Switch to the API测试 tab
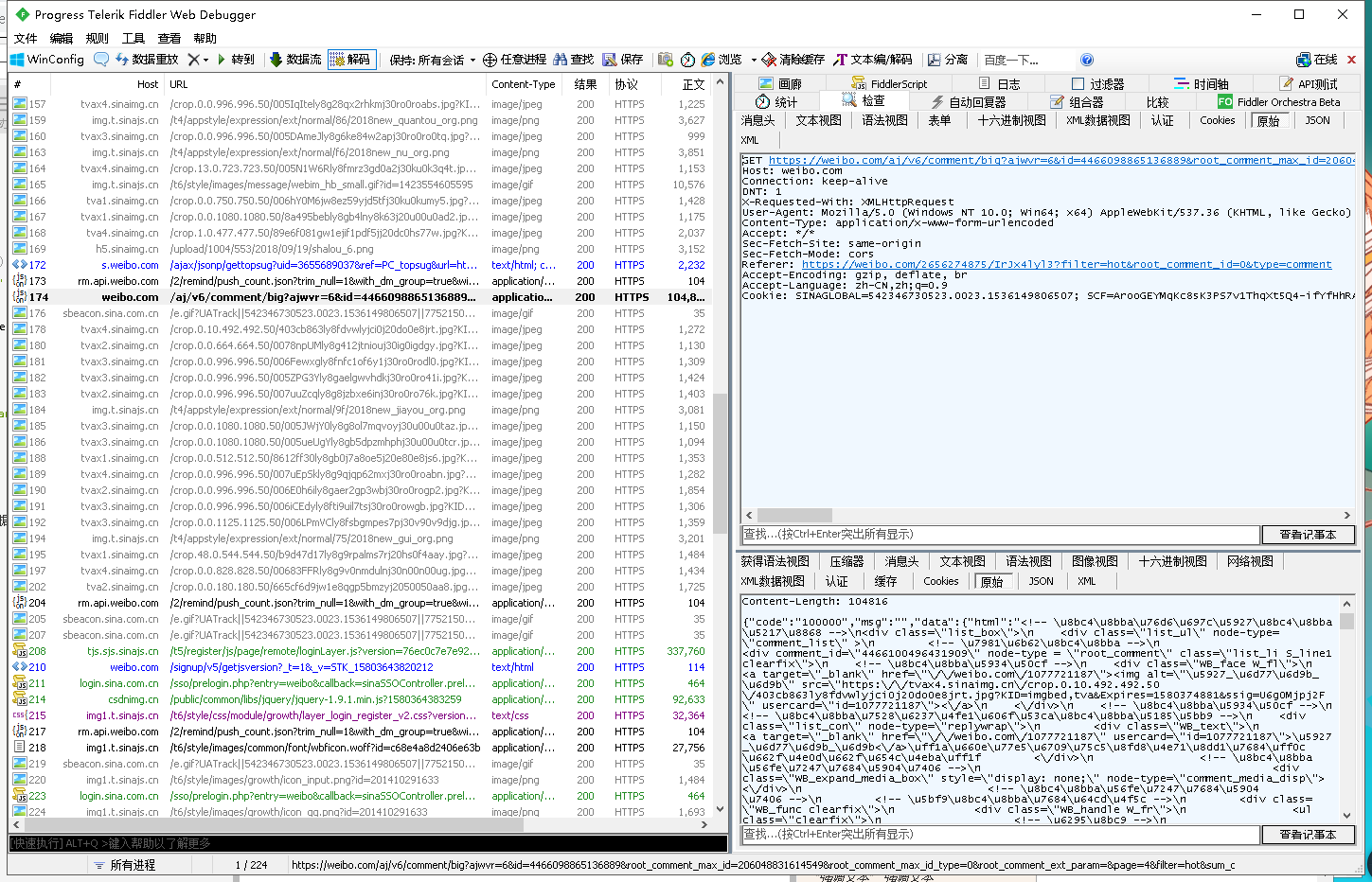Screen dimensions: 1372x882 tap(1308, 83)
